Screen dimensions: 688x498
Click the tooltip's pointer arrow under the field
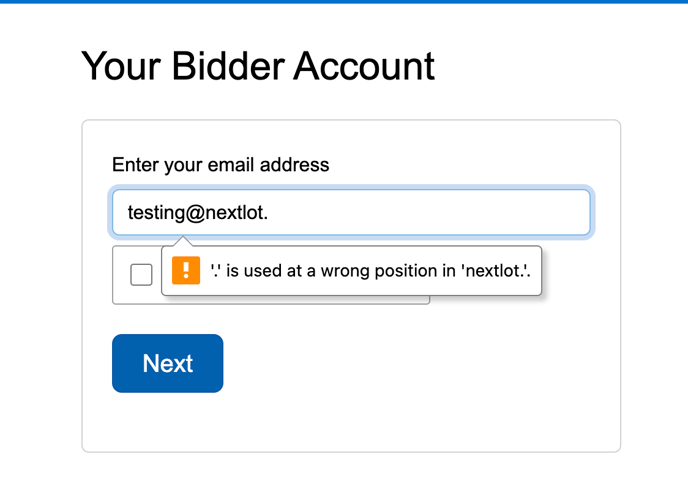pyautogui.click(x=183, y=241)
